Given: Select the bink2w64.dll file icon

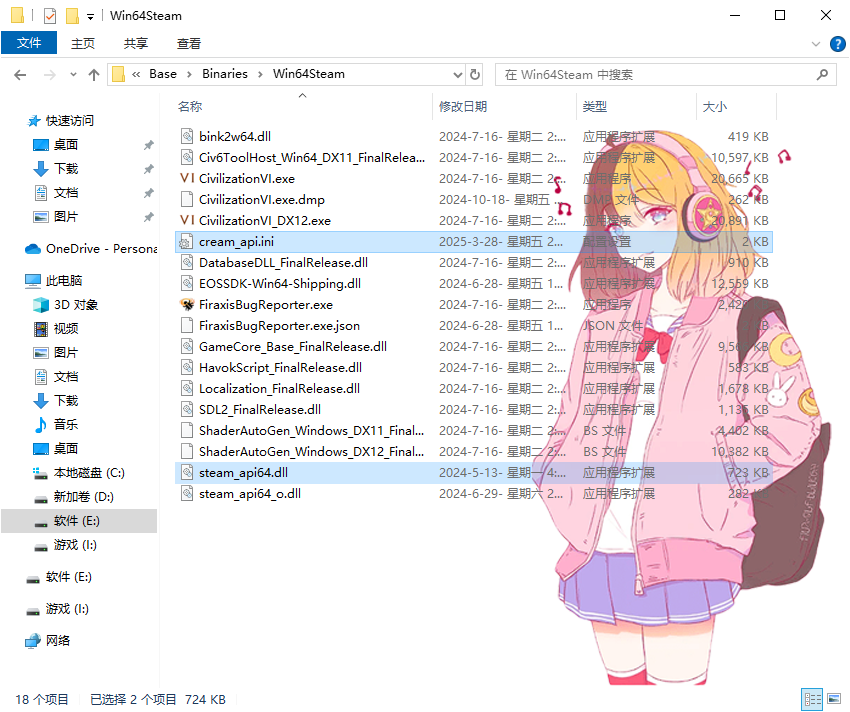Looking at the screenshot, I should pos(186,136).
